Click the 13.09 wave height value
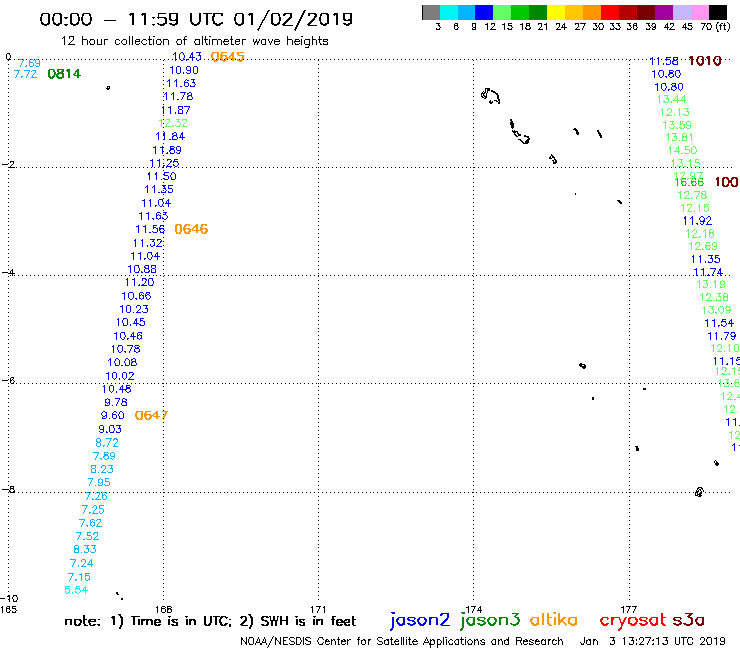The image size is (740, 650). [716, 310]
